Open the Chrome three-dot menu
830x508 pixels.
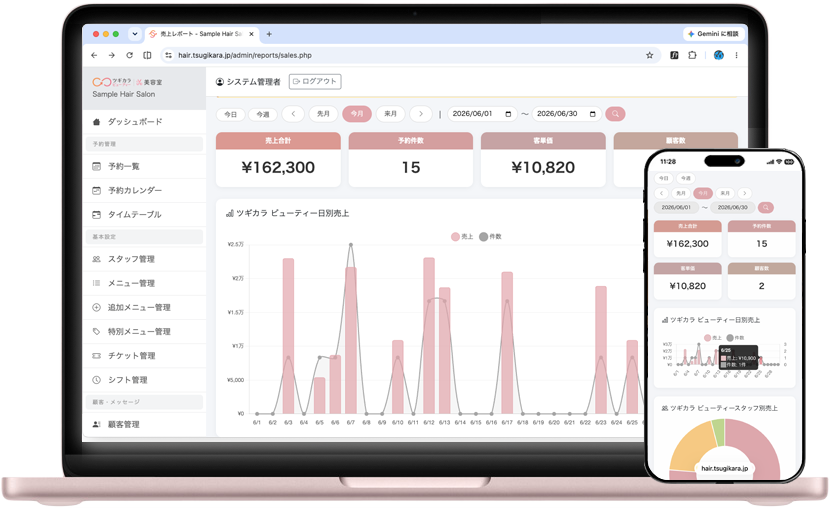click(x=736, y=55)
